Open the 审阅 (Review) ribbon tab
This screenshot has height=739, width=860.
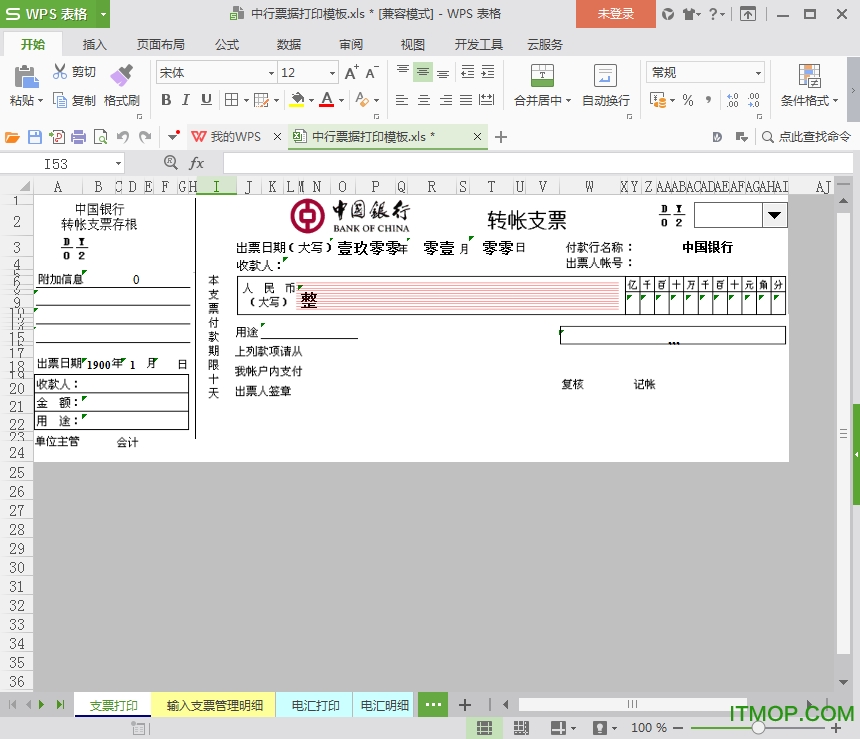coord(350,44)
